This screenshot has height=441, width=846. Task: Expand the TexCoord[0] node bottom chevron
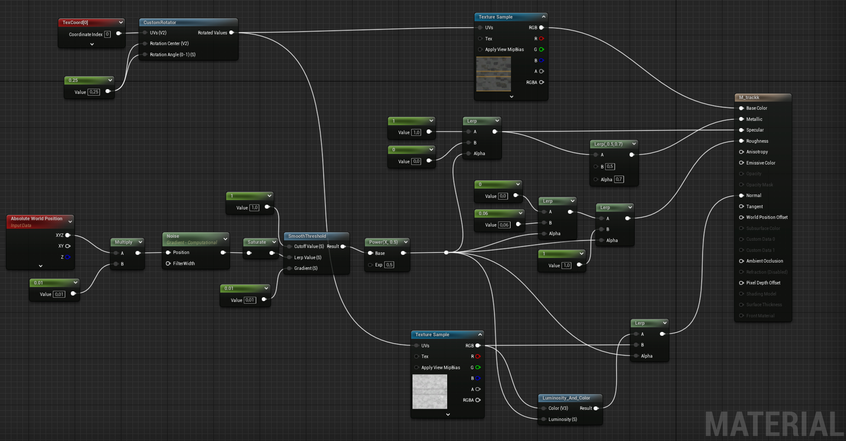point(91,45)
